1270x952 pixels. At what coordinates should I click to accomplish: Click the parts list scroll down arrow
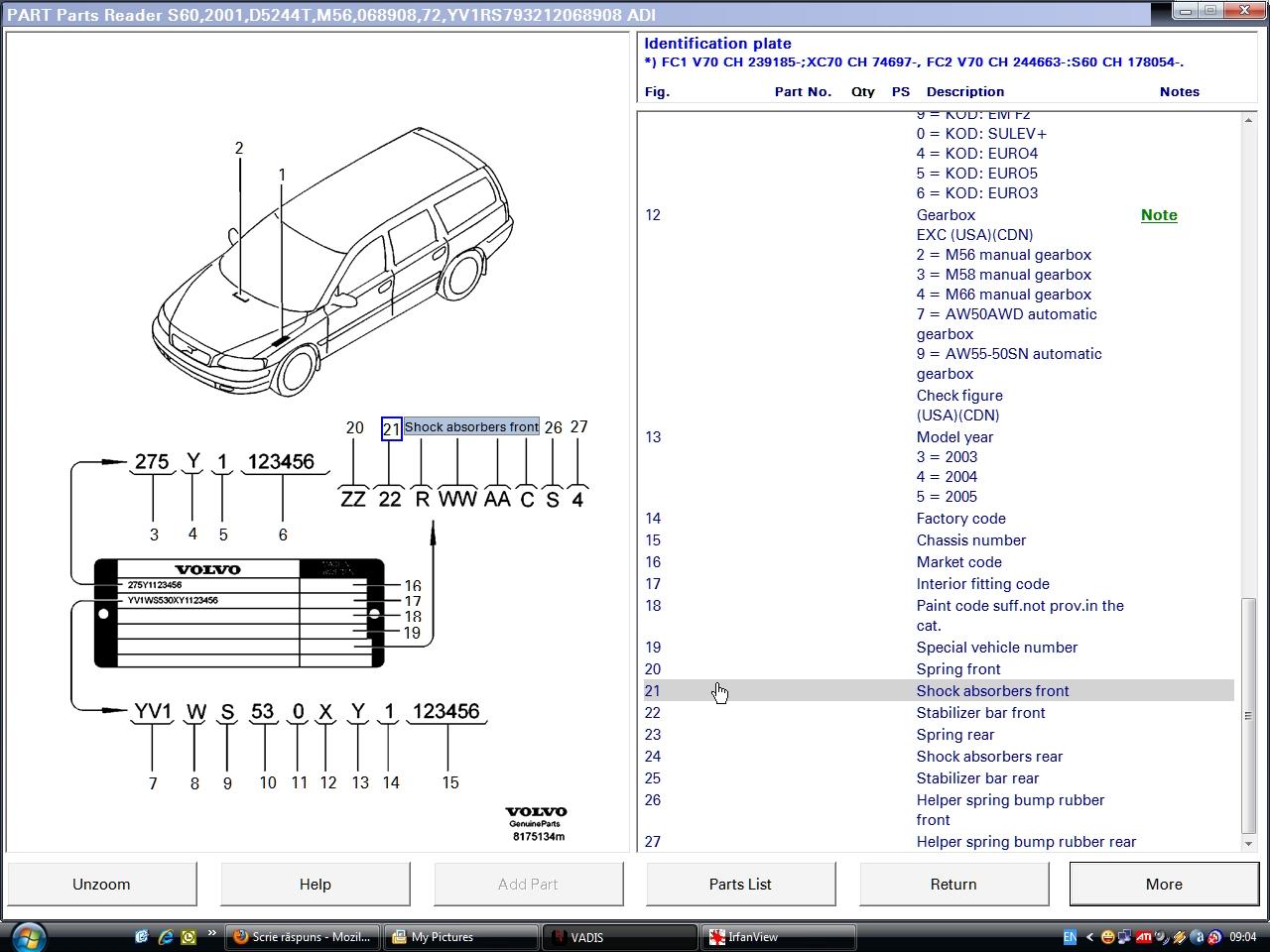[x=1248, y=843]
